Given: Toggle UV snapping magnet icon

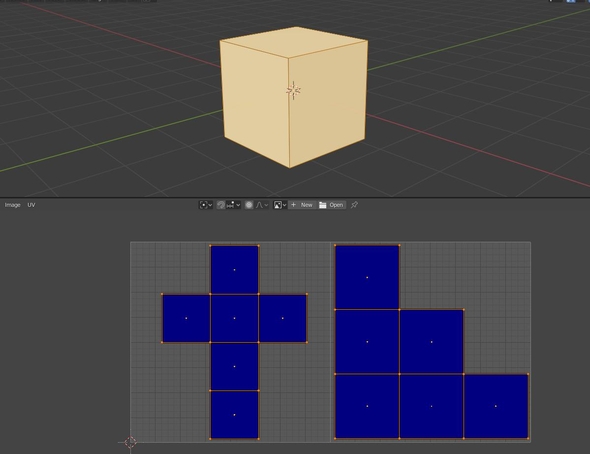Looking at the screenshot, I should pos(221,205).
